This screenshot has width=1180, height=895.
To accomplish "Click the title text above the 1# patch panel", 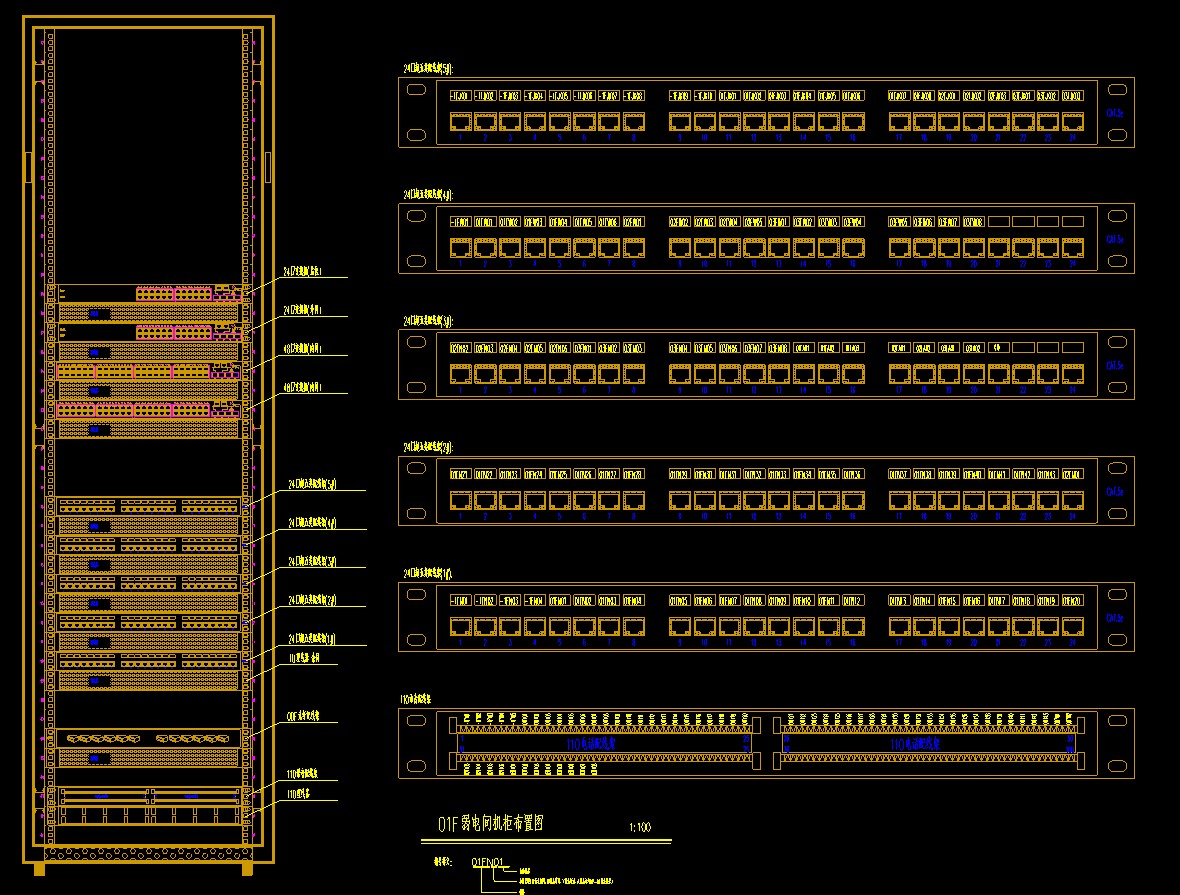I will 428,574.
